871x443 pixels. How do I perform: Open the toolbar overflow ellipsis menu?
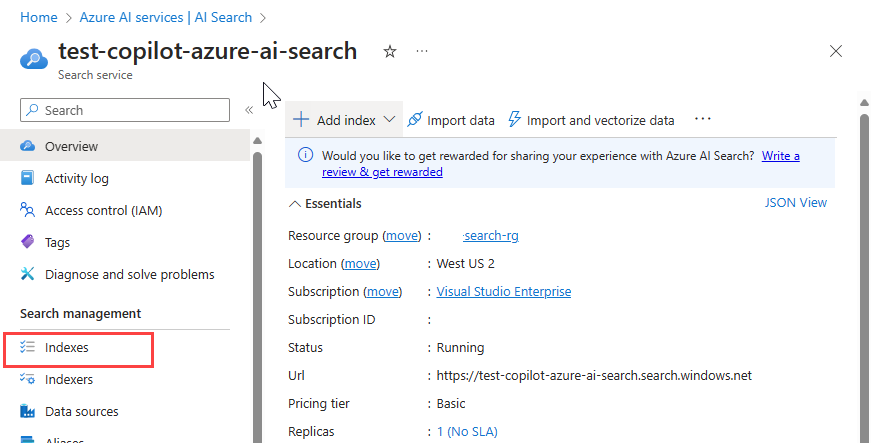click(703, 119)
